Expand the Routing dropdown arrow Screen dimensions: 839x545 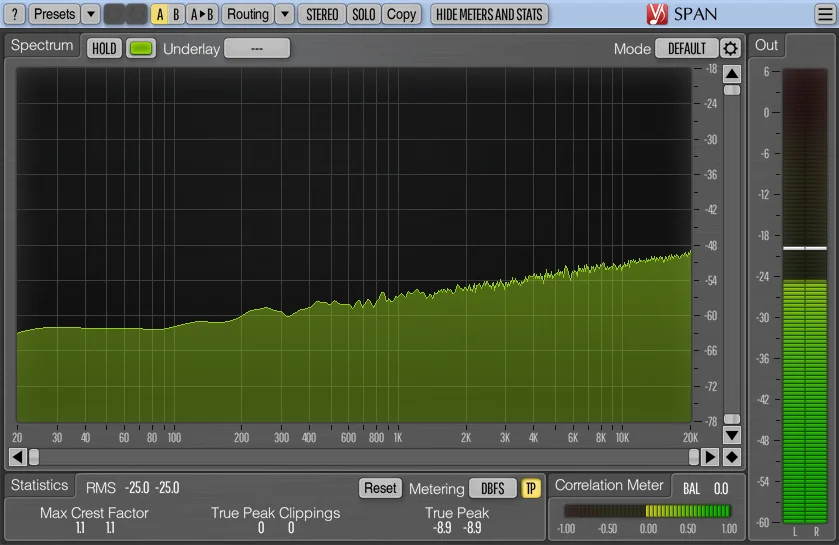tap(285, 14)
